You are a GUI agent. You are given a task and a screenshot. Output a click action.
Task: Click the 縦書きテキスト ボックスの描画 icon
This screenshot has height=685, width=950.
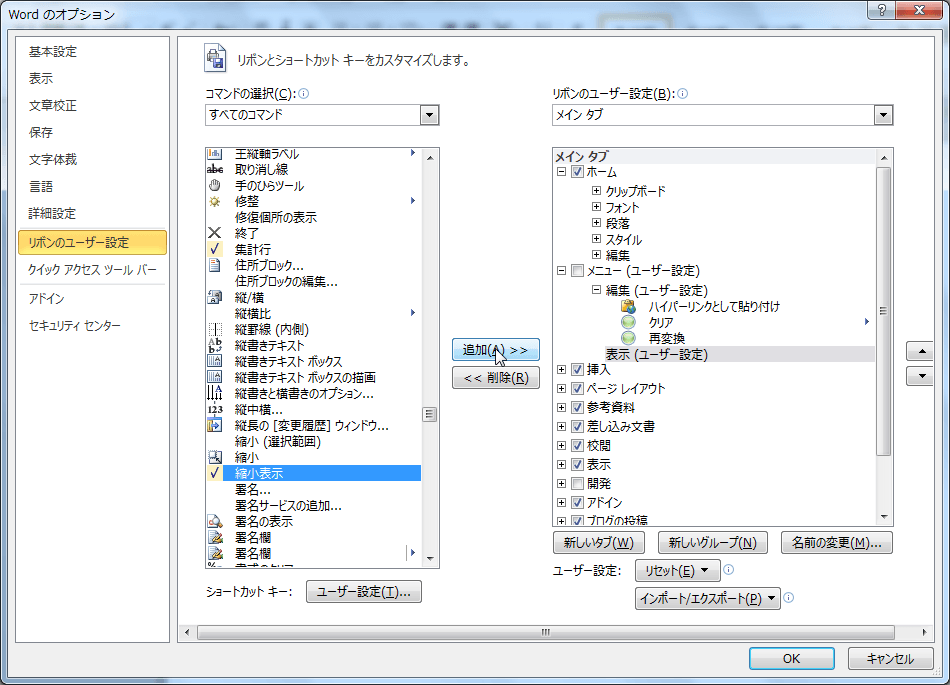(214, 377)
